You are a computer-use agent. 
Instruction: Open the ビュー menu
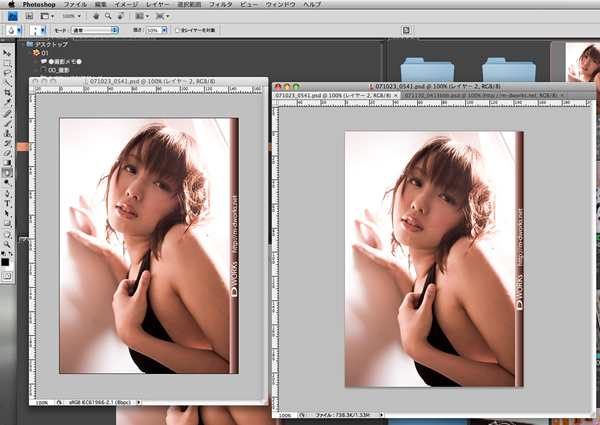(249, 5)
